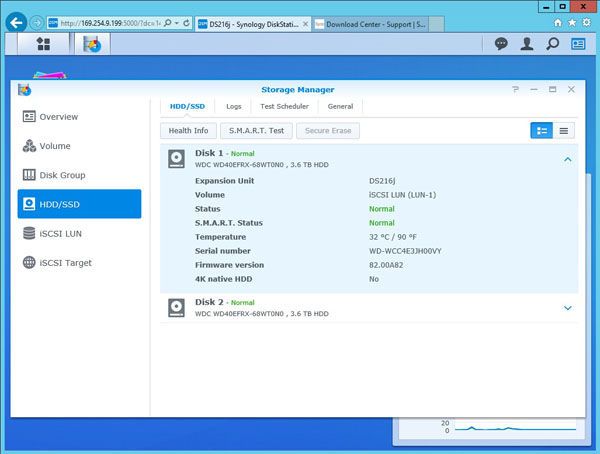Open the DSM main menu grid icon
Screen dimensions: 600x454
(43, 44)
